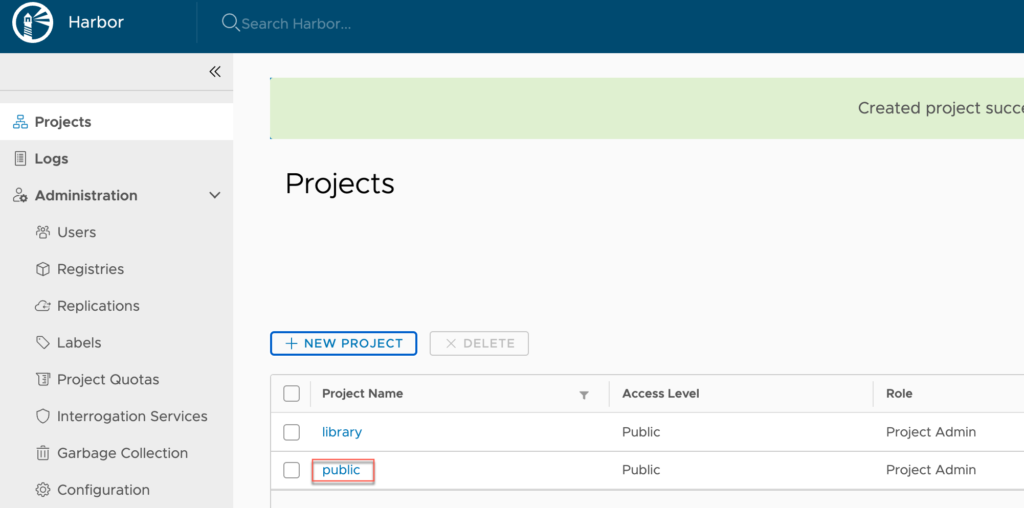Click the Garbage Collection trash icon
The image size is (1024, 508).
43,453
